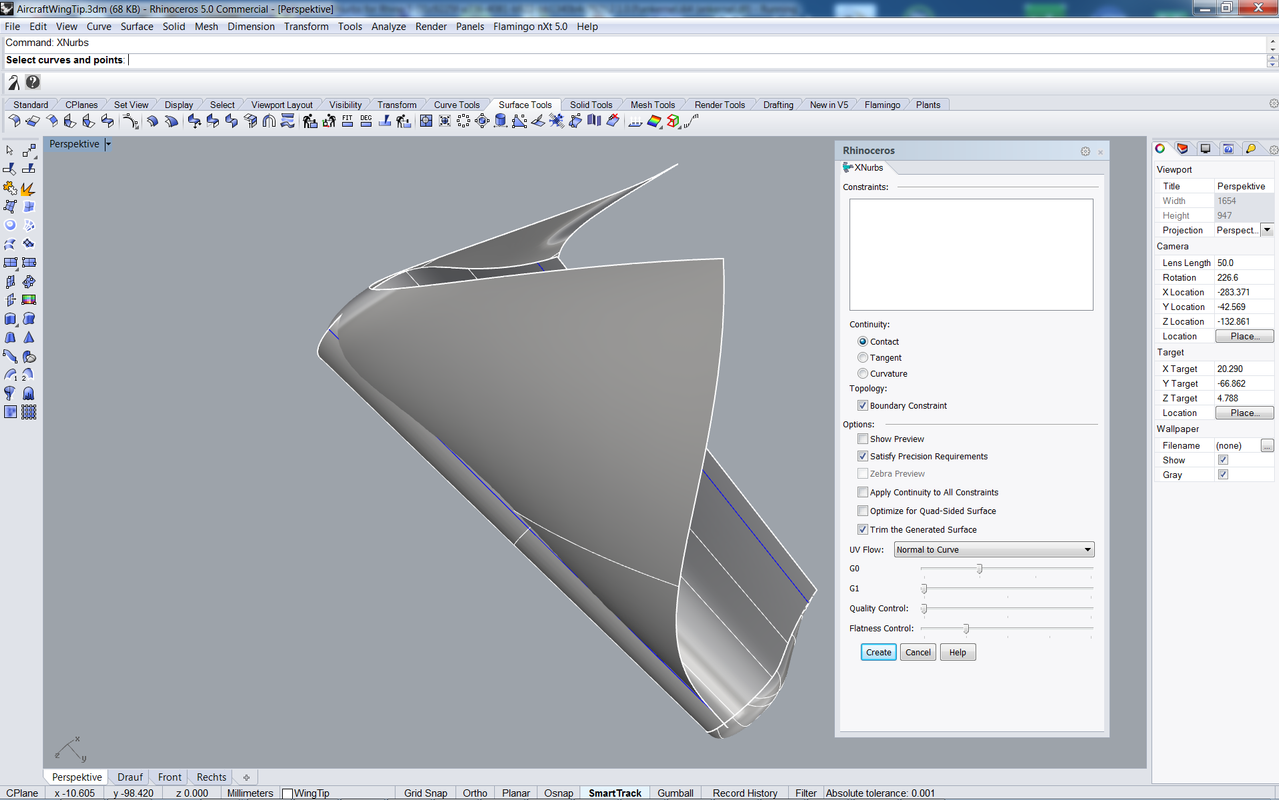Open the Flamingo nXt 5.0 menu
This screenshot has width=1279, height=800.
click(x=530, y=27)
